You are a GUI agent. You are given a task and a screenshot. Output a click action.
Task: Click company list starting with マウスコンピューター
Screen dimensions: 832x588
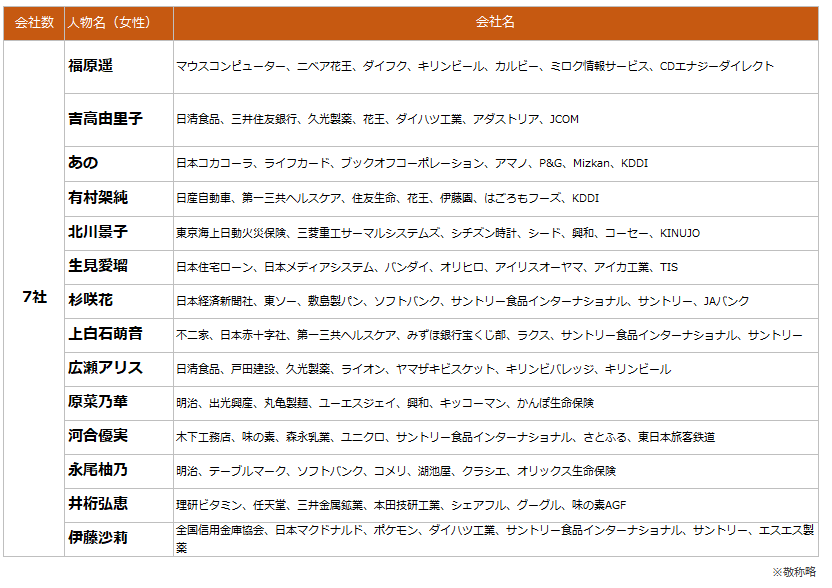tap(475, 66)
